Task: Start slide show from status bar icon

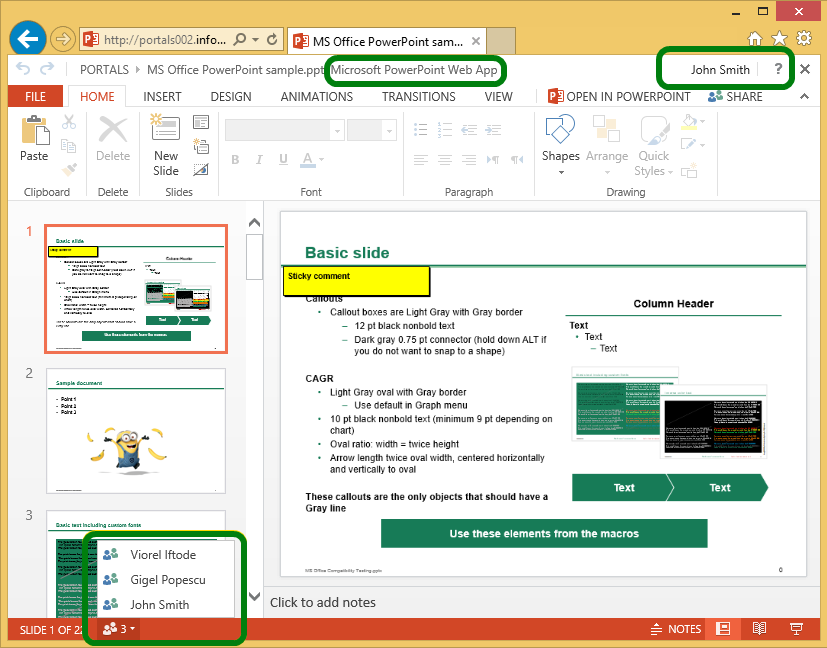Action: [x=796, y=628]
